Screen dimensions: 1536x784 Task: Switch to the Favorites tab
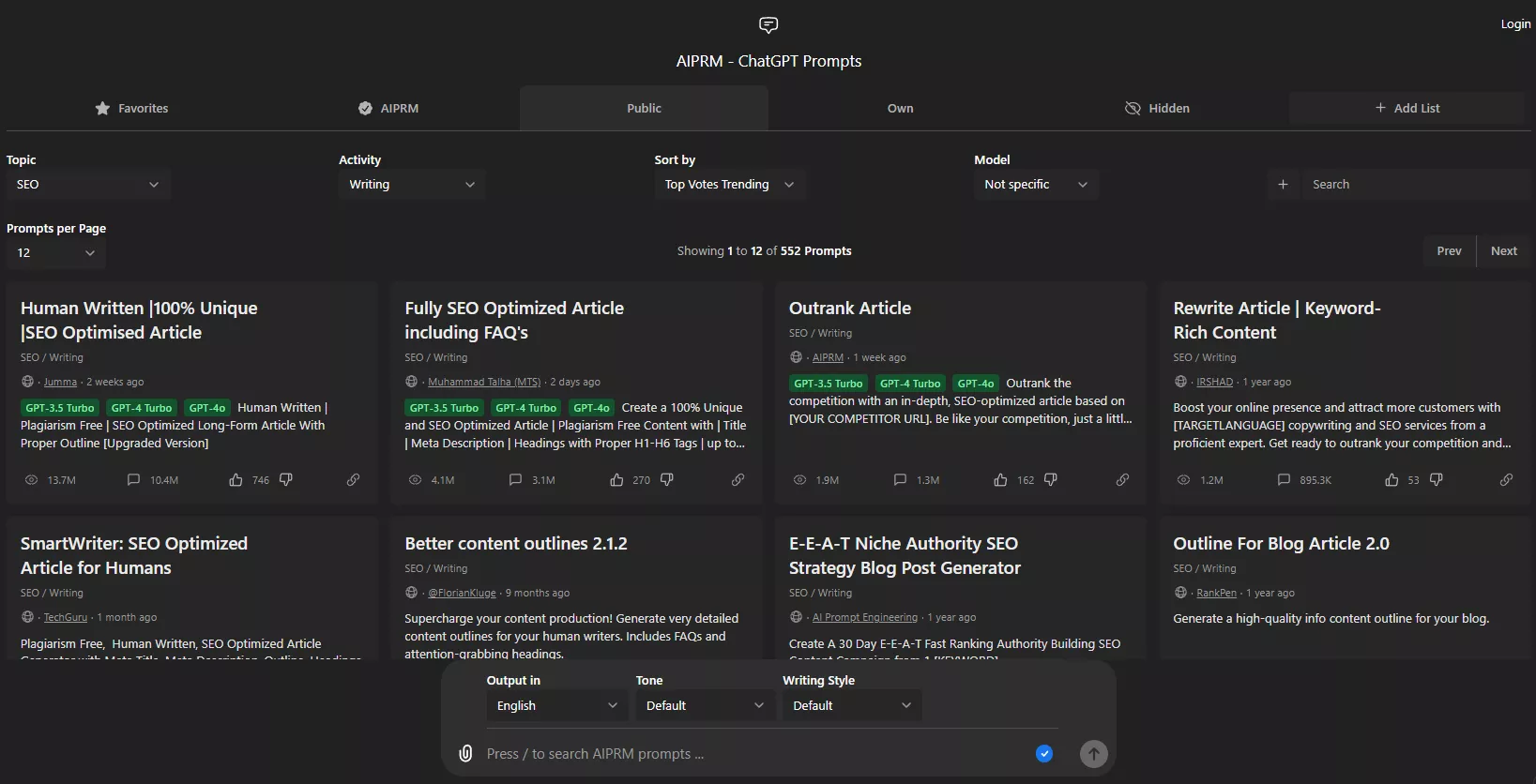(131, 109)
